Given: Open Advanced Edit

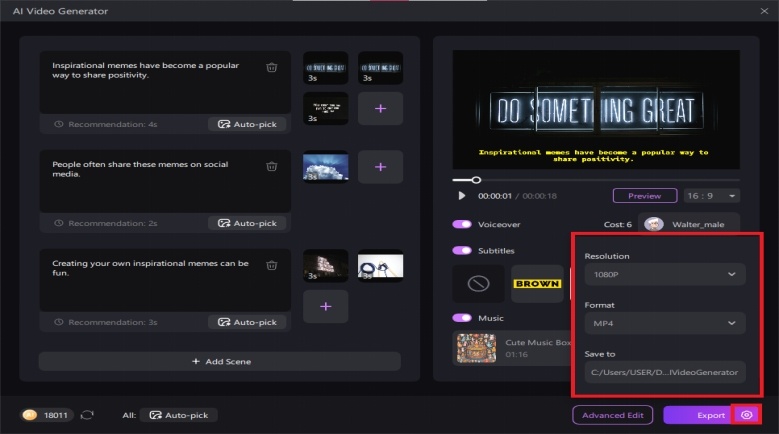Looking at the screenshot, I should point(613,414).
